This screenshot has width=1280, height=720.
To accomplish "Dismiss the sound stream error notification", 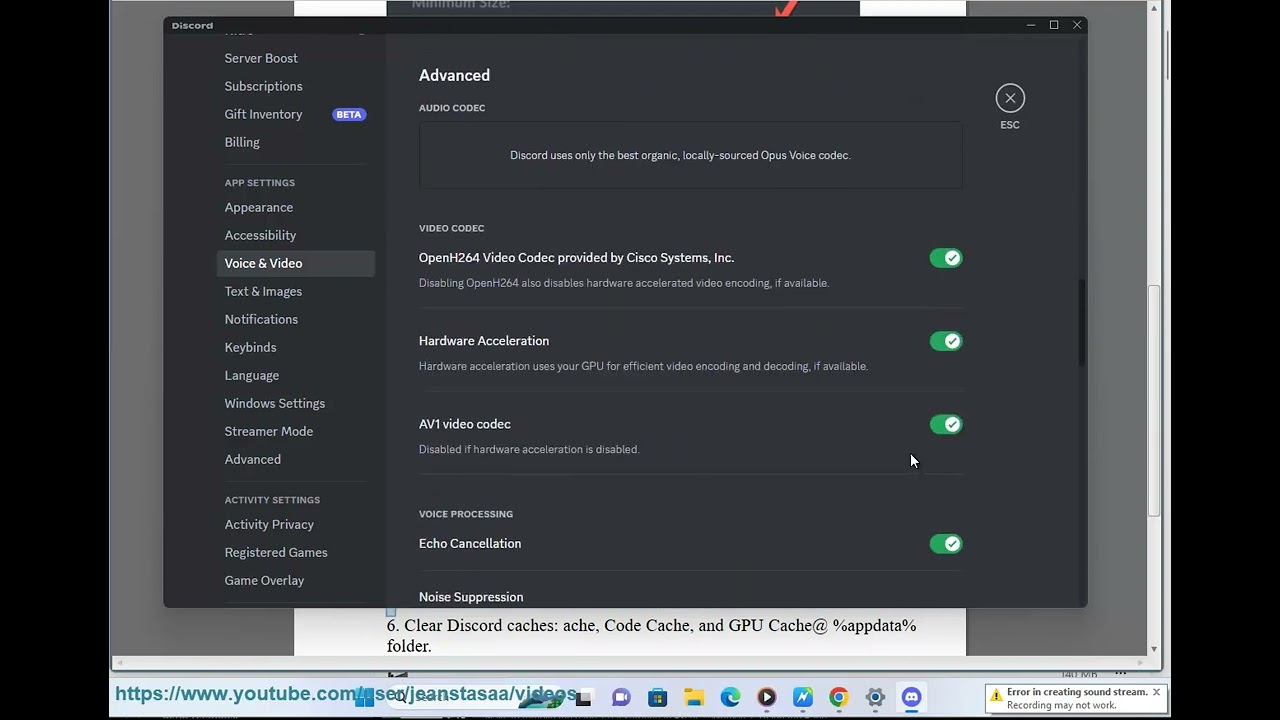I will tap(1156, 692).
